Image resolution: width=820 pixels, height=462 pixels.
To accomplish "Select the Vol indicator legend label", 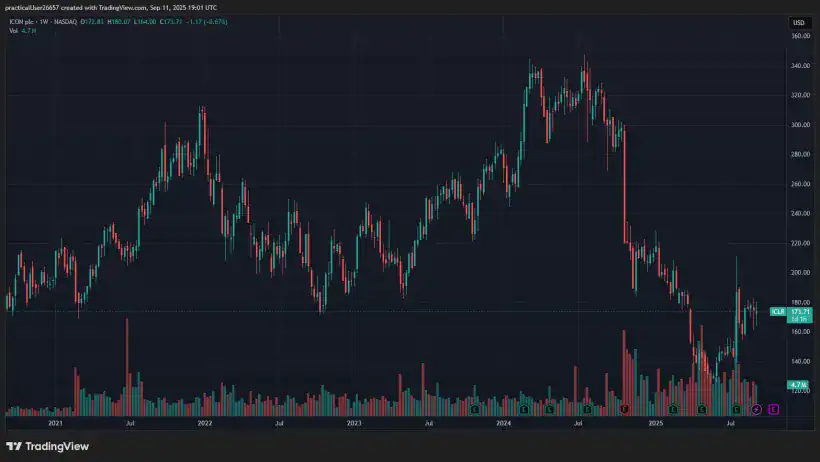I will coord(14,31).
